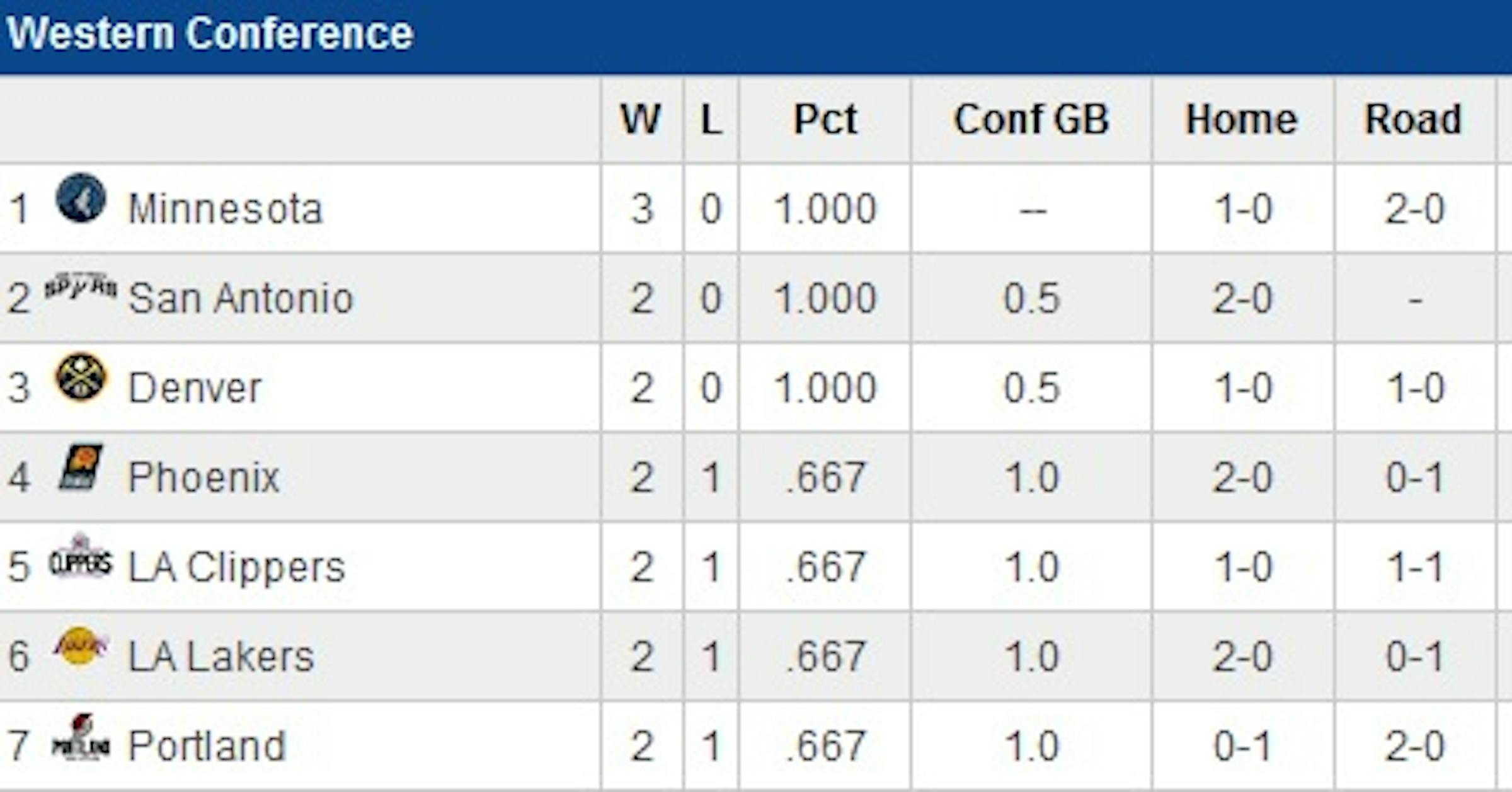Click the LA Lakers logo
The width and height of the screenshot is (1512, 792).
click(x=81, y=647)
